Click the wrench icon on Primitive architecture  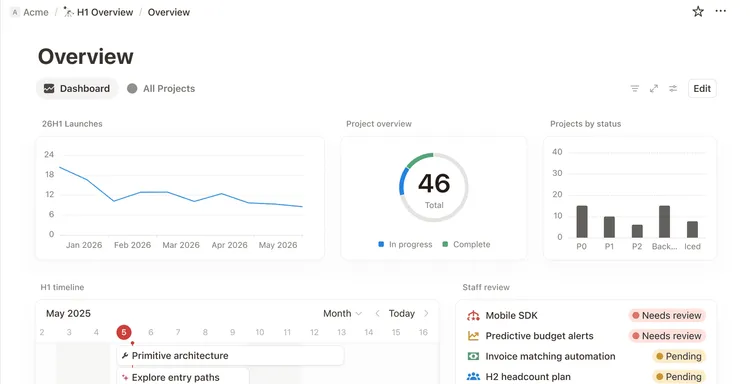pyautogui.click(x=125, y=356)
